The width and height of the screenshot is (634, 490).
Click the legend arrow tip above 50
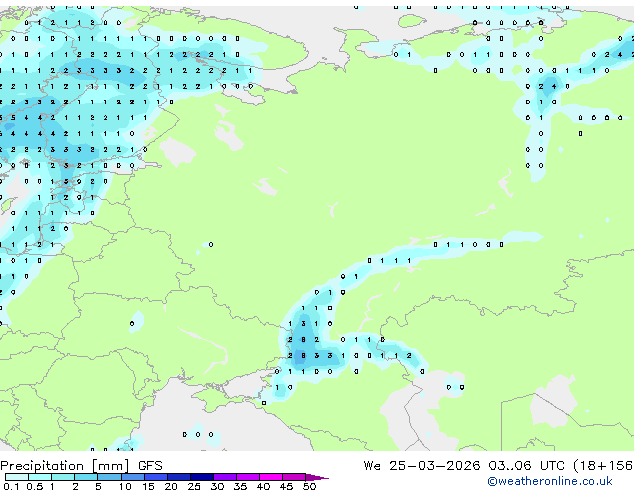coord(317,477)
